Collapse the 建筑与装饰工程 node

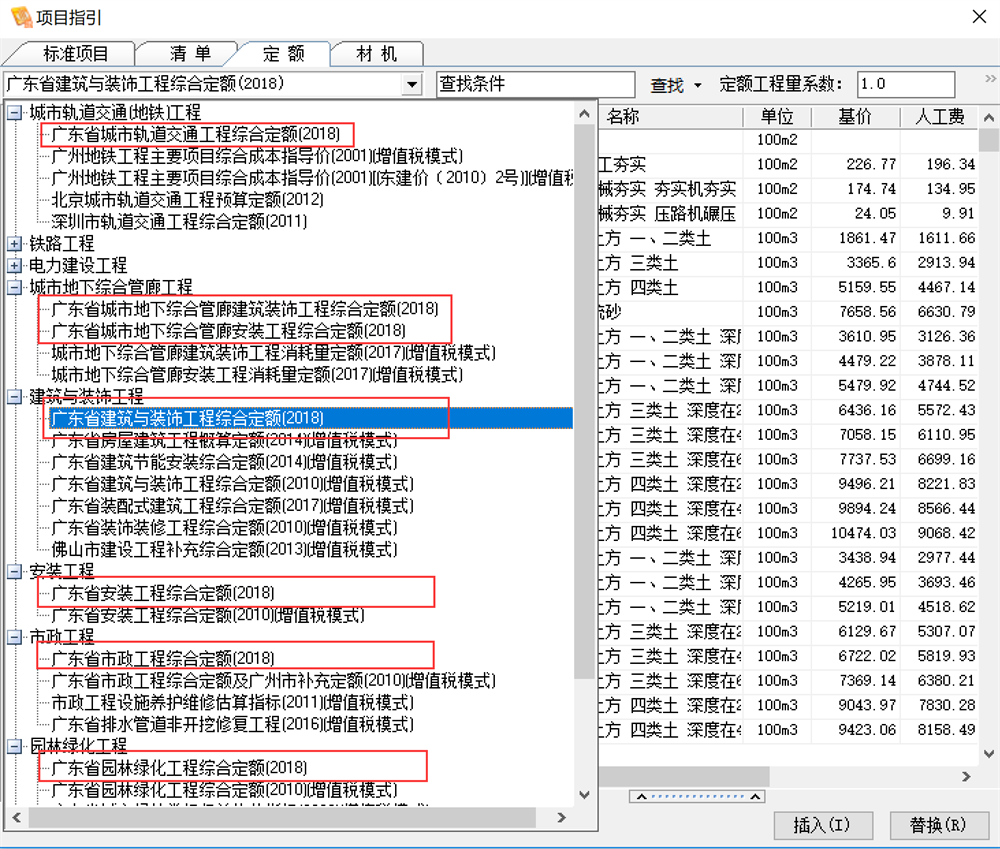pos(15,397)
